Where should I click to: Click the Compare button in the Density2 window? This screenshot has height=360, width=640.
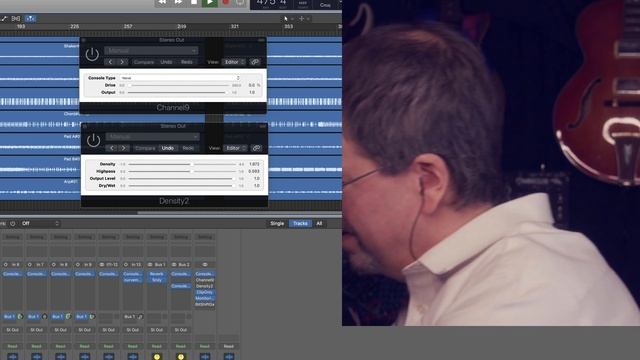coord(145,148)
